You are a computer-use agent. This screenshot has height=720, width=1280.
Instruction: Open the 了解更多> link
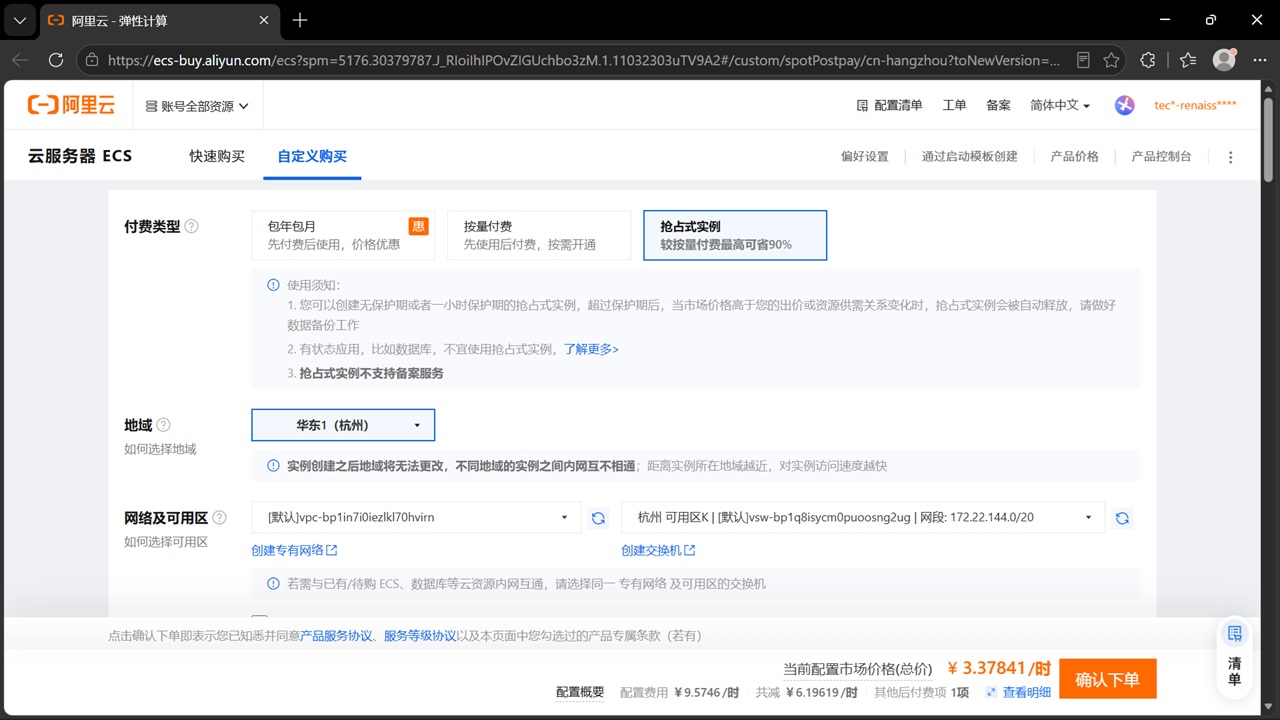[591, 349]
